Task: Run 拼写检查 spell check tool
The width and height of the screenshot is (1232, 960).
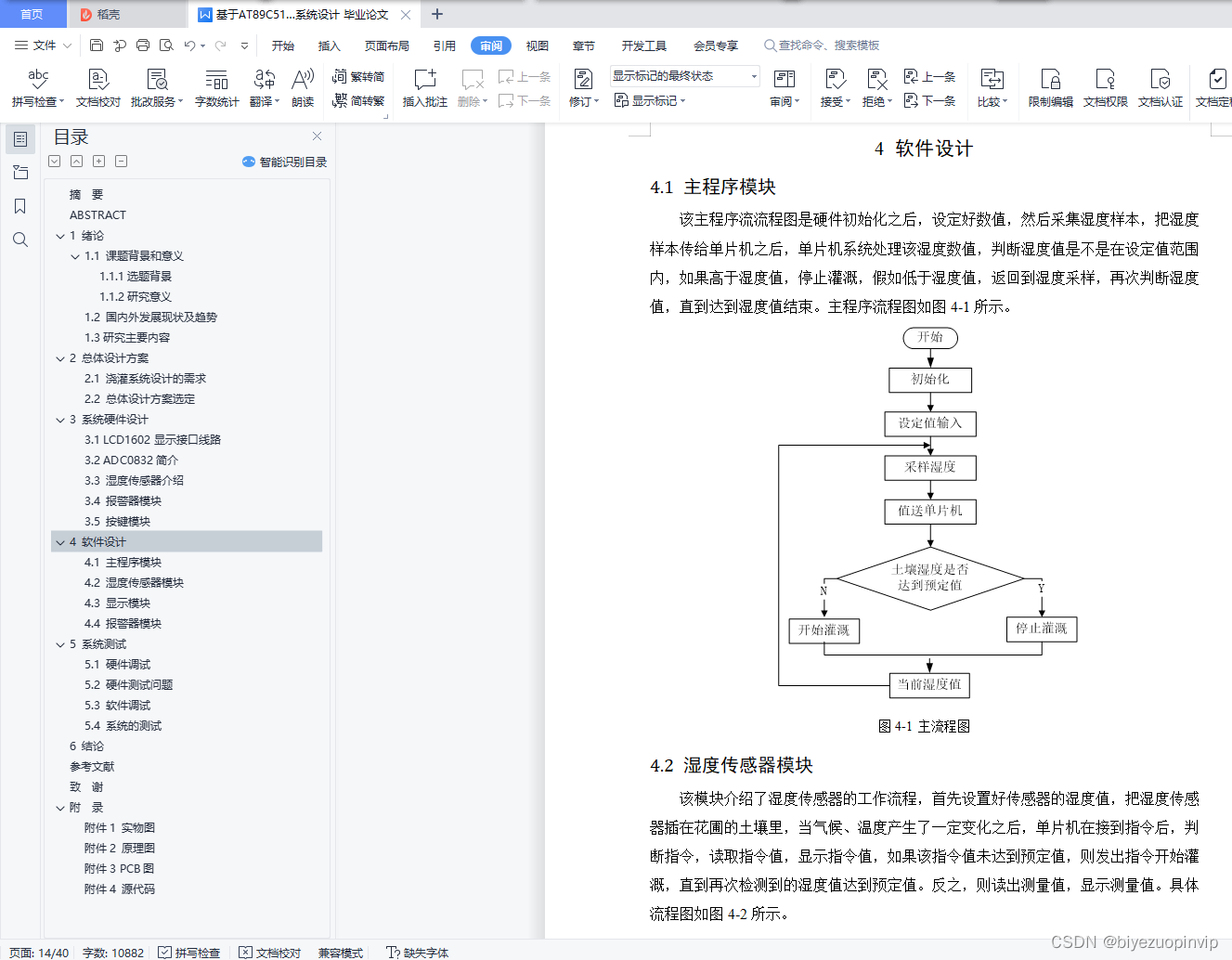Action: click(x=38, y=88)
